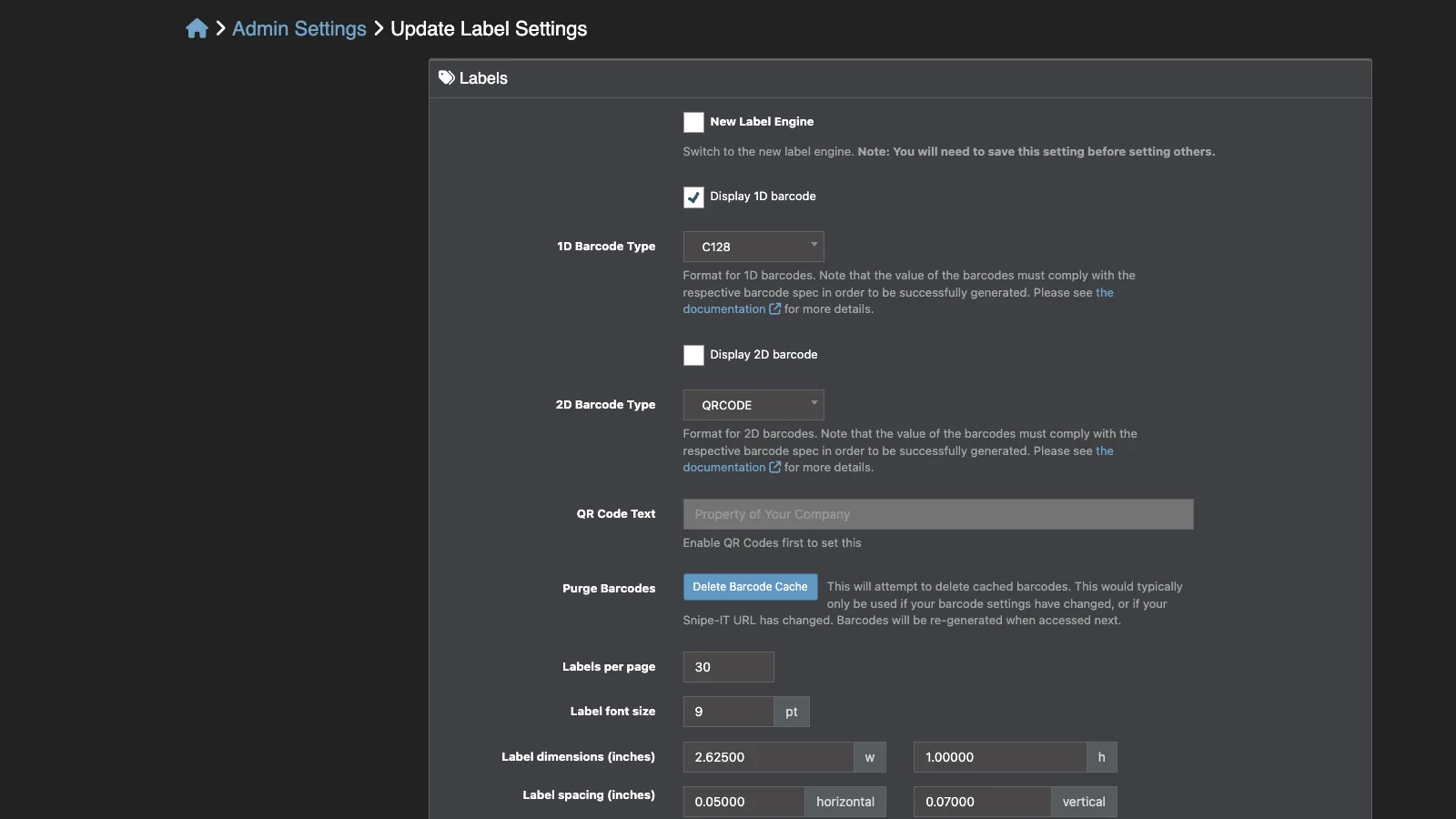Screen dimensions: 1456x819
Task: Click the 'vertical' spacing addon label
Action: [x=1084, y=802]
